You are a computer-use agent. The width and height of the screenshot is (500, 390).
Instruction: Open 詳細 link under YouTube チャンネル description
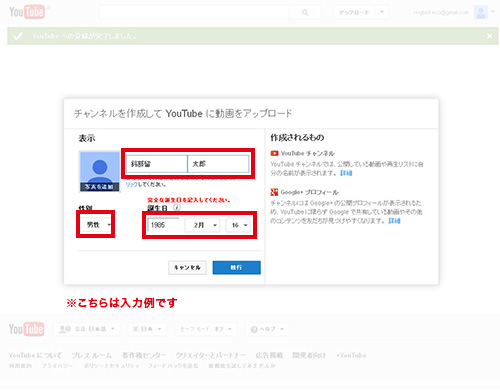(x=346, y=173)
